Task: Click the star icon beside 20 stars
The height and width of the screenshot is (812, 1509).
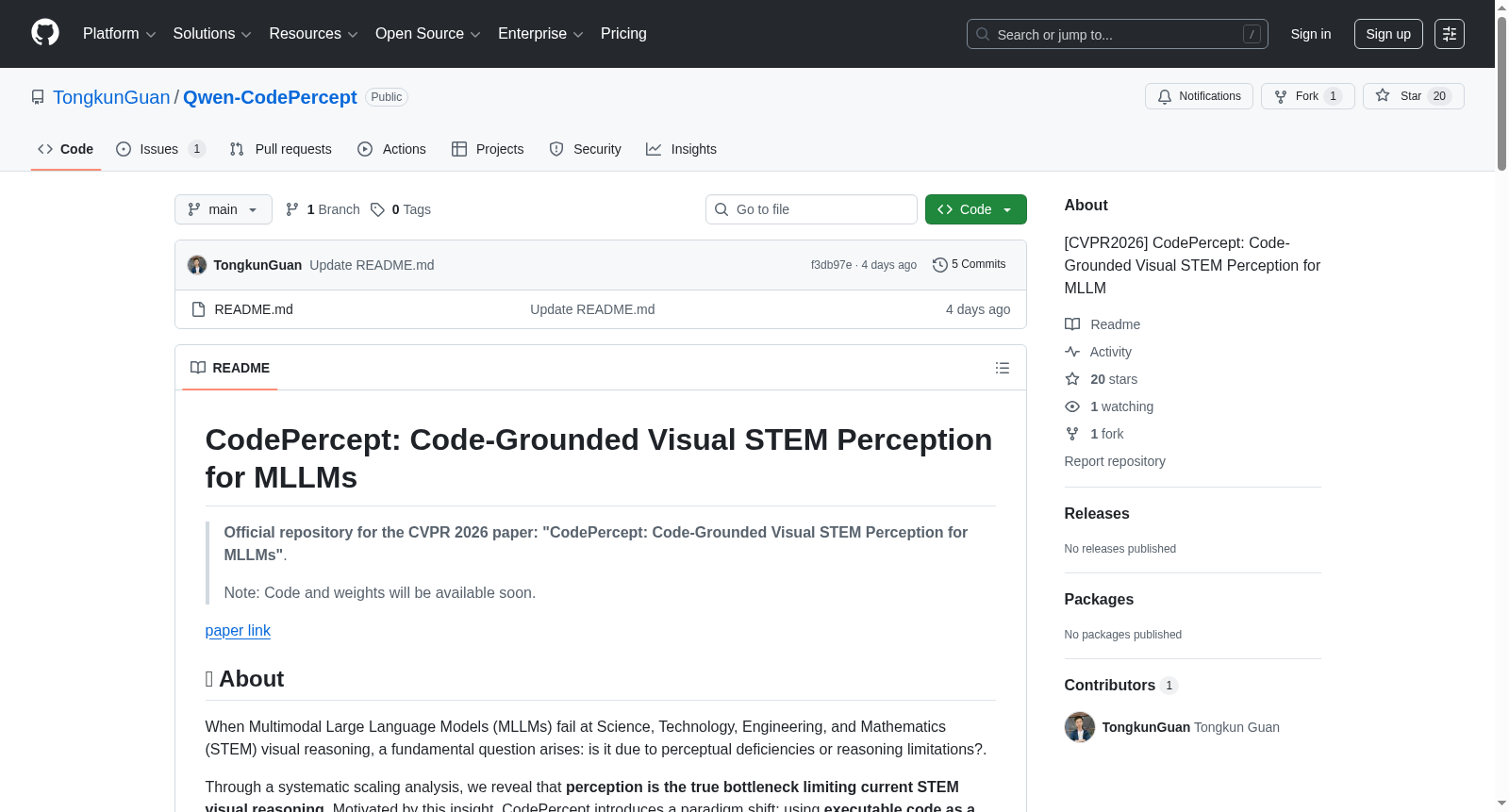Action: [1072, 379]
